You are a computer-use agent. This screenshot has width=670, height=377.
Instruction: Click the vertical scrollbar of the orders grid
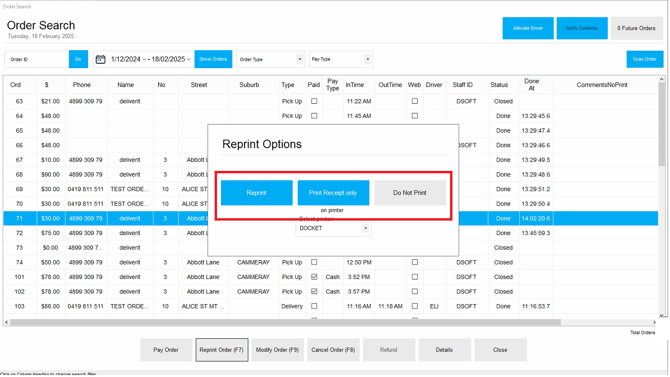(x=661, y=125)
